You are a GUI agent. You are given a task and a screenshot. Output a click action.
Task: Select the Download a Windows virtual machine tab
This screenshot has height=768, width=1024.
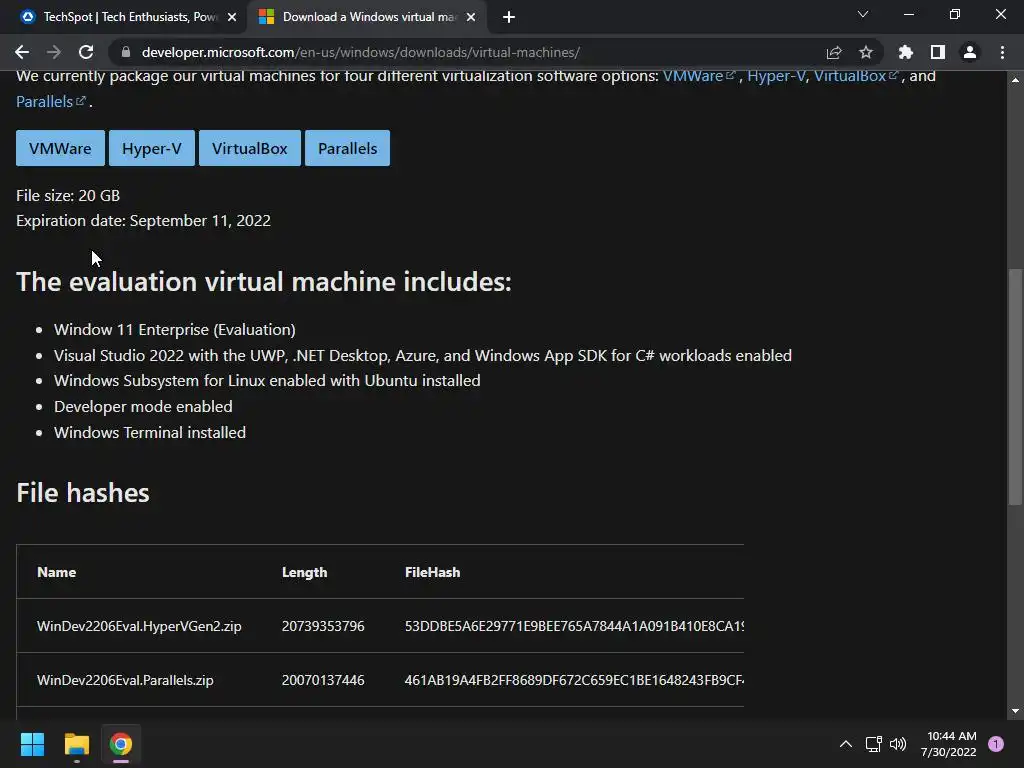click(x=367, y=17)
